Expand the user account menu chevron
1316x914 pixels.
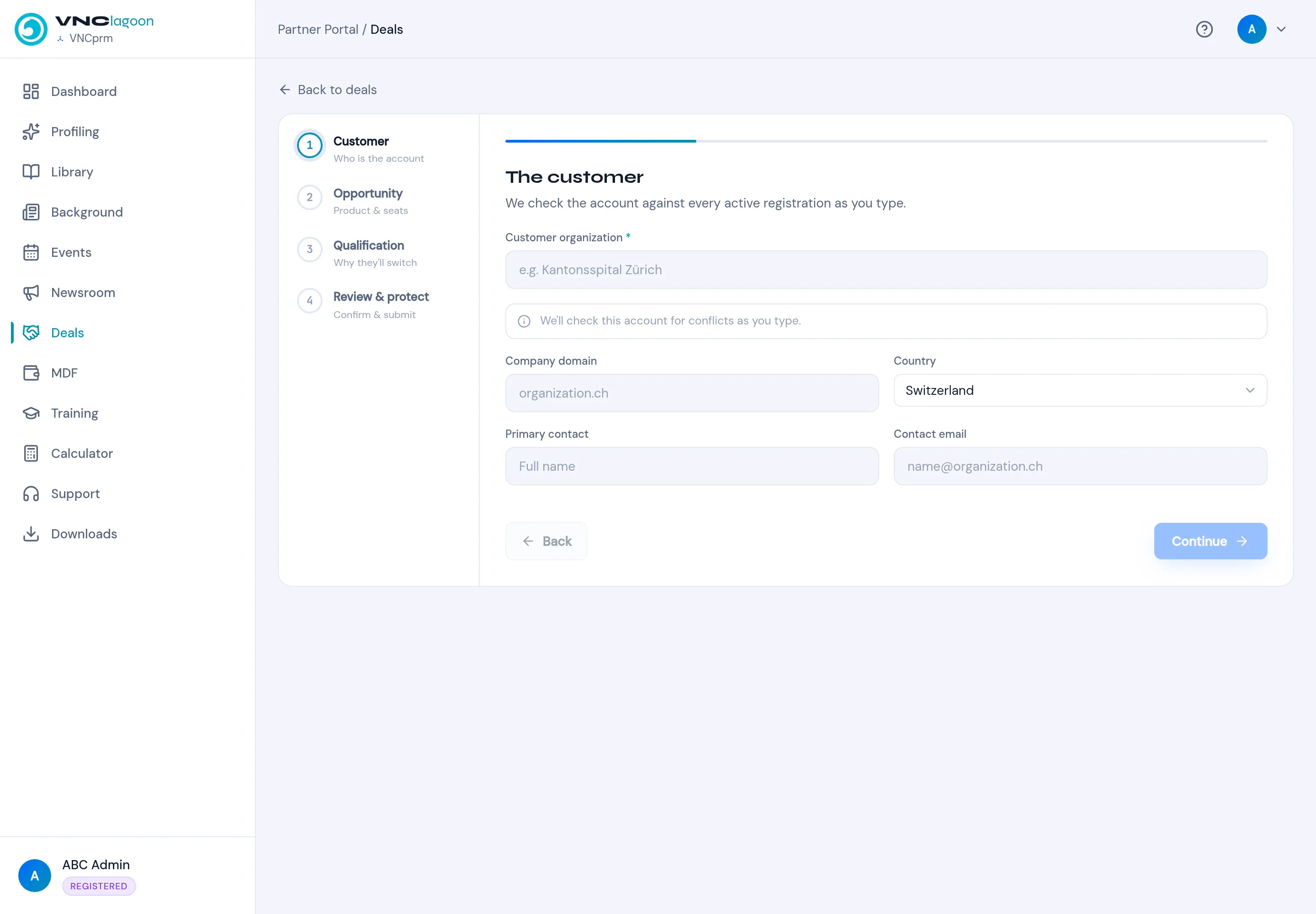pyautogui.click(x=1281, y=29)
